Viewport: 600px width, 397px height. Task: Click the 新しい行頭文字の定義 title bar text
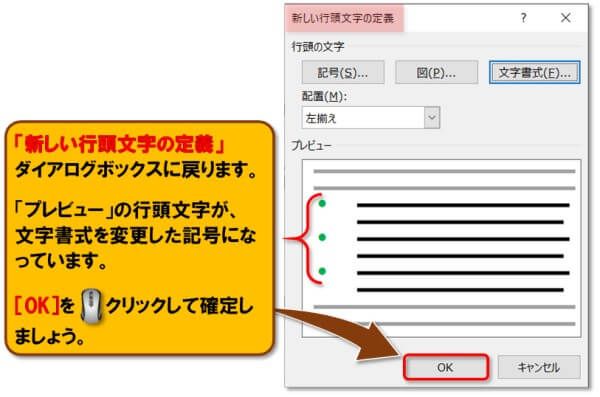(343, 18)
